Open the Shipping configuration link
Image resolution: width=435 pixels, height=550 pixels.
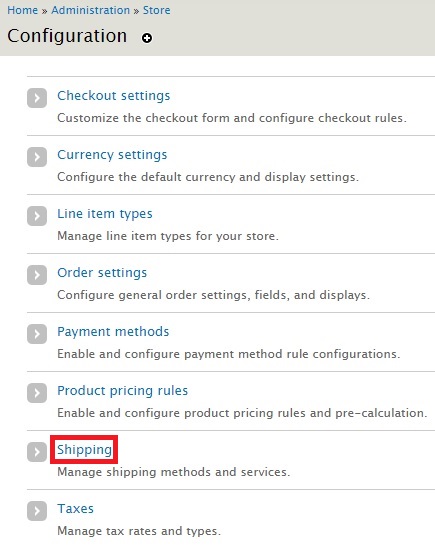[x=85, y=450]
